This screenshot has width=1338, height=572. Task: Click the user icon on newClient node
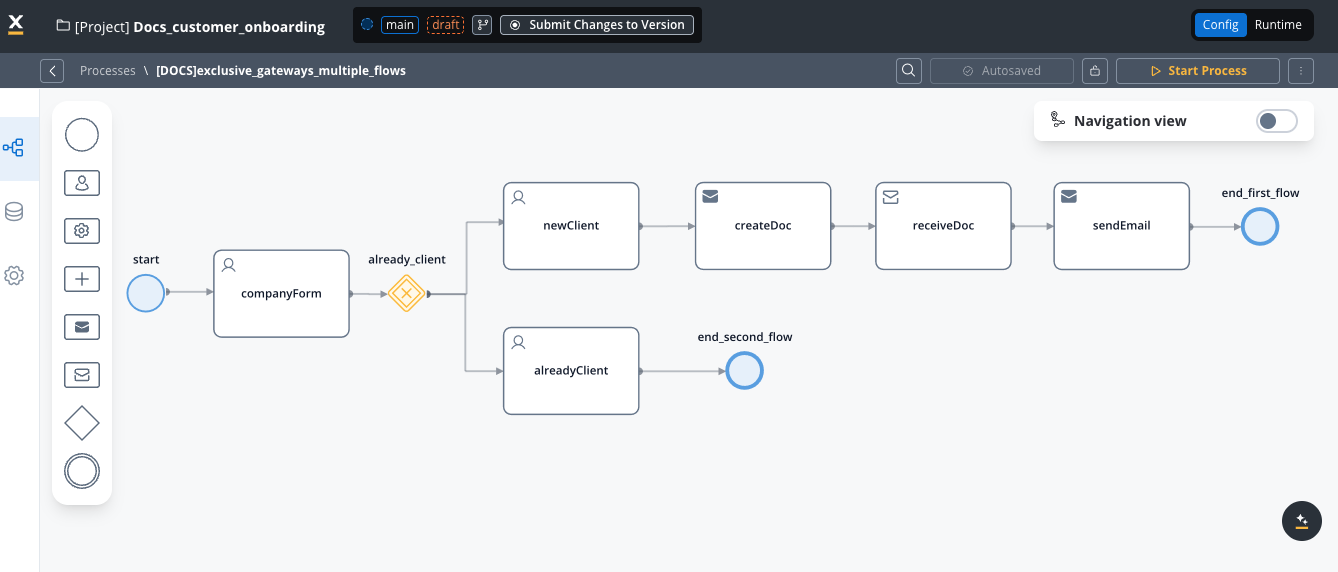(519, 198)
